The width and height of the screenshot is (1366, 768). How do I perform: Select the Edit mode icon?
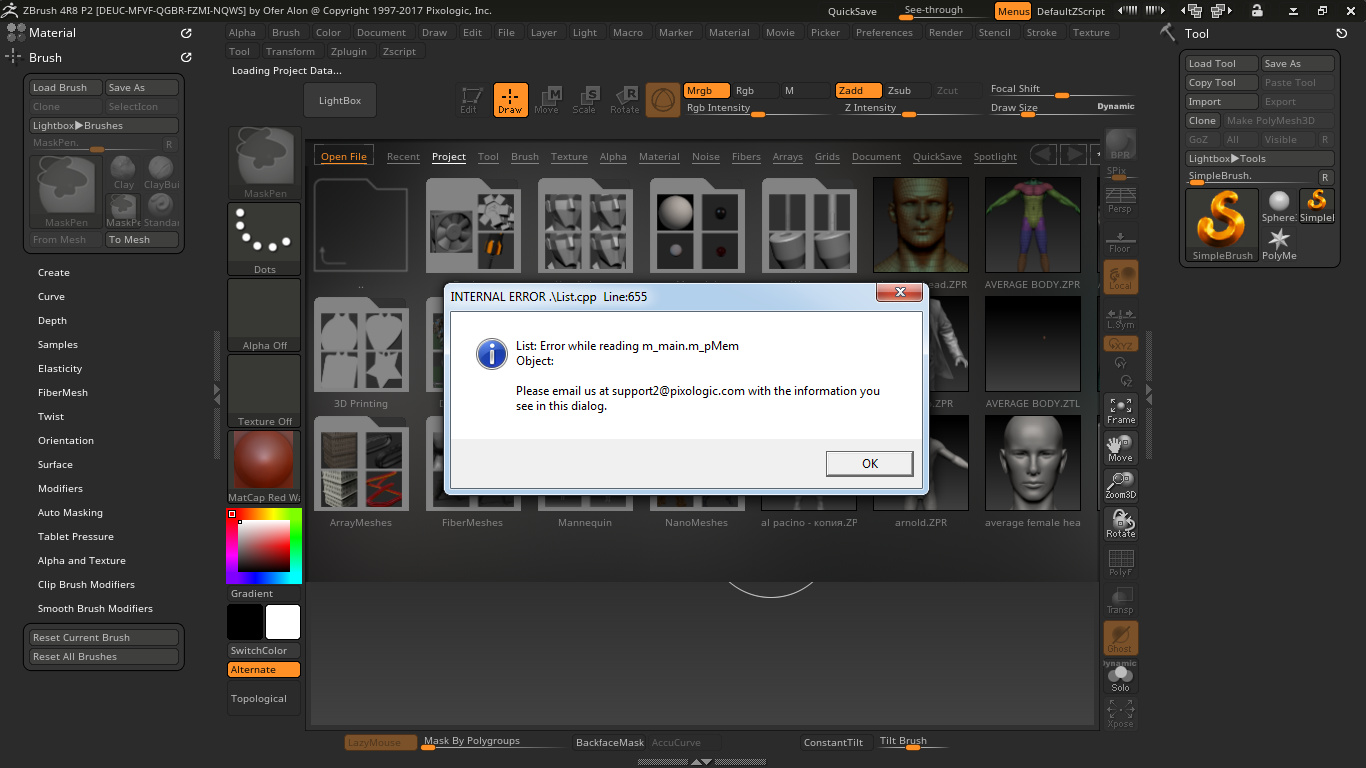(468, 100)
